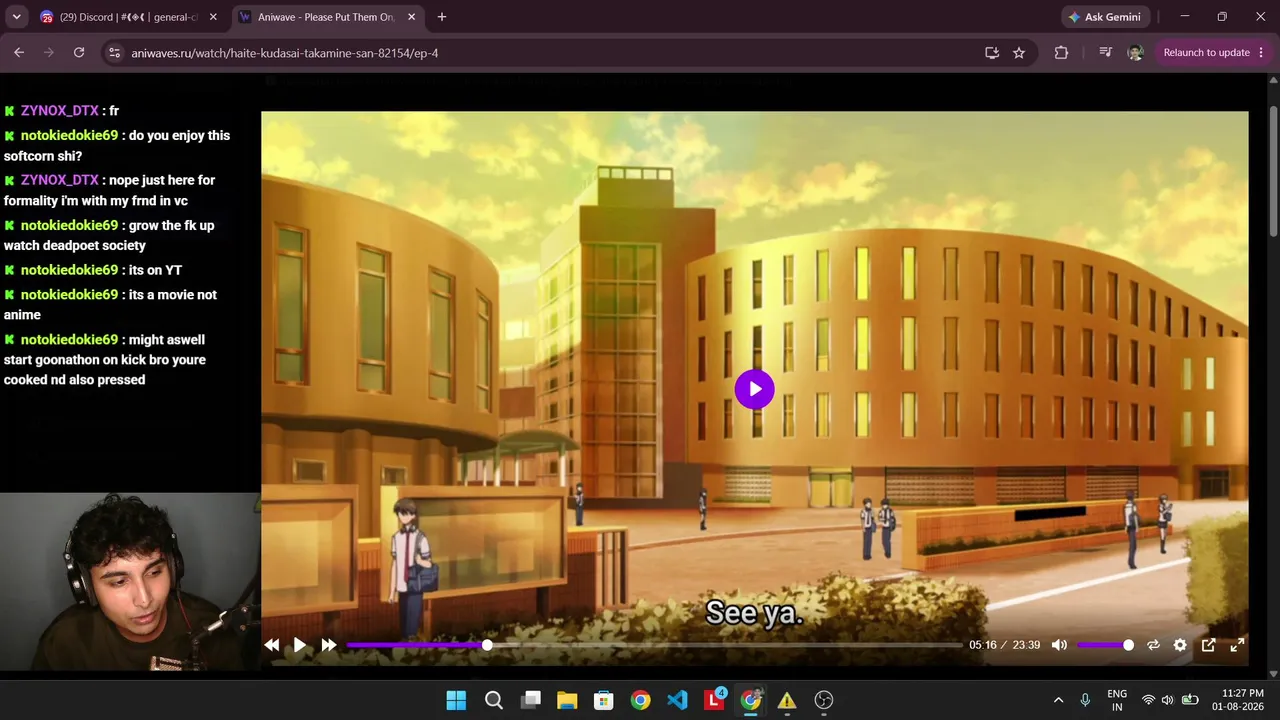1280x720 pixels.
Task: Open the red L app with badge 4
Action: click(x=714, y=700)
